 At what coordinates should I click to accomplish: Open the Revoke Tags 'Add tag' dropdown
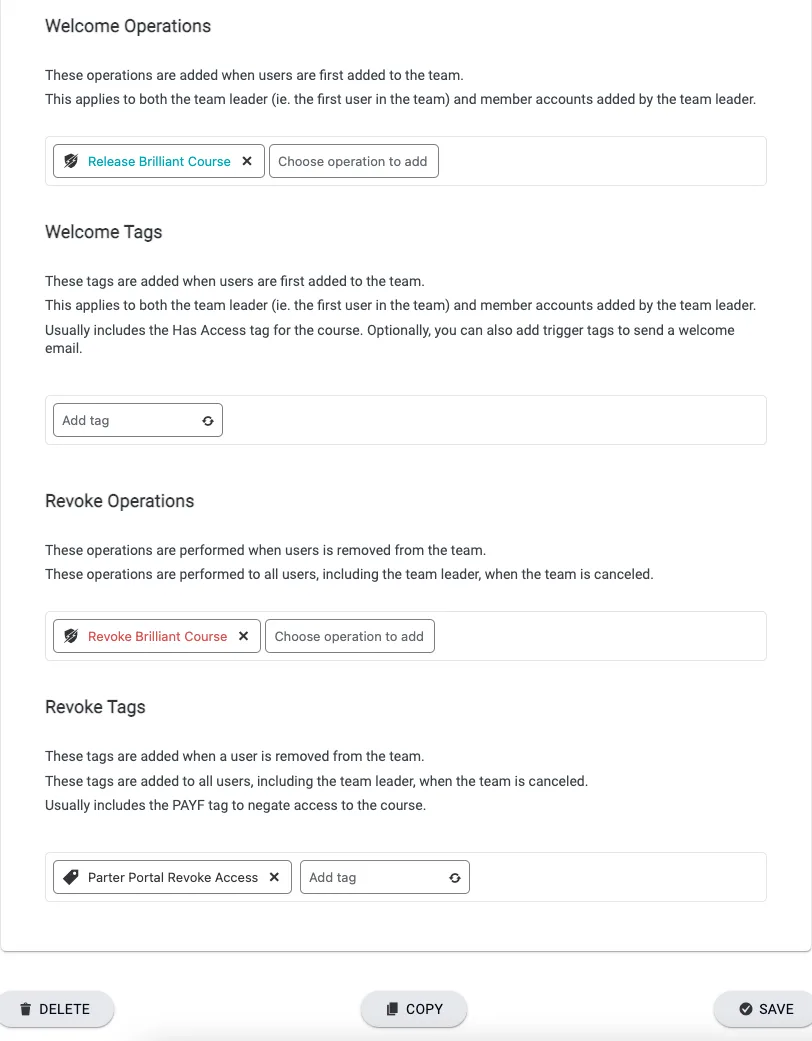pos(372,877)
